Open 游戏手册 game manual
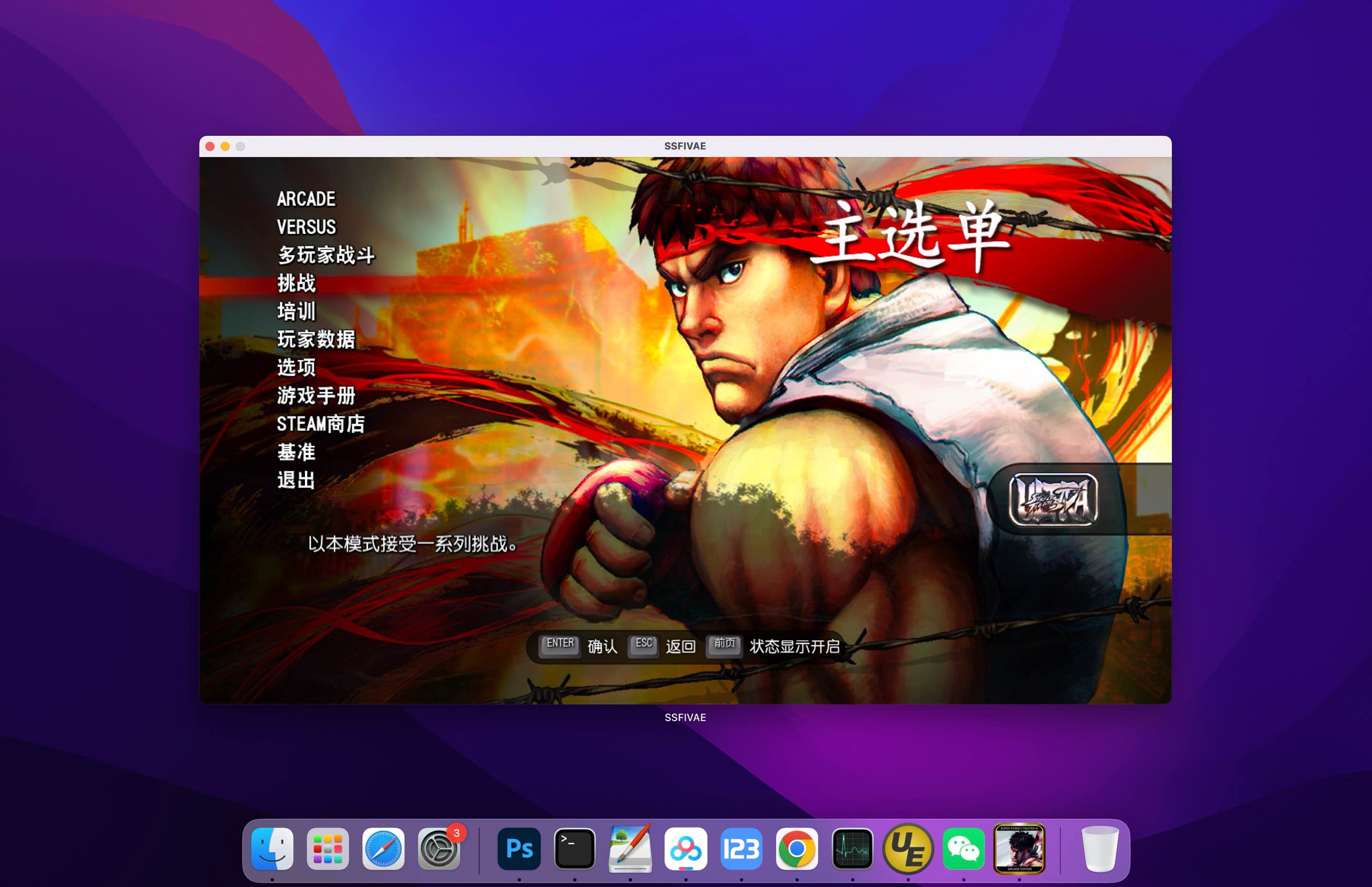Image resolution: width=1372 pixels, height=887 pixels. click(316, 396)
